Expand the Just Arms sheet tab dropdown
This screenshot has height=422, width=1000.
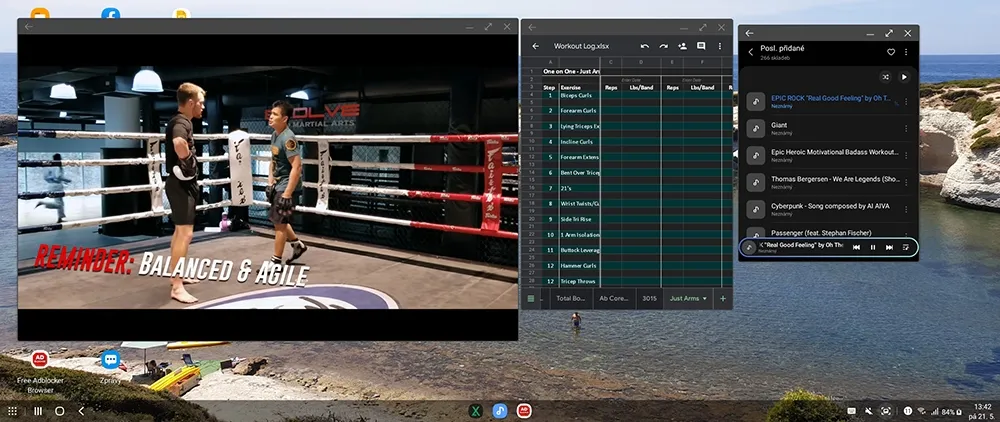point(704,298)
